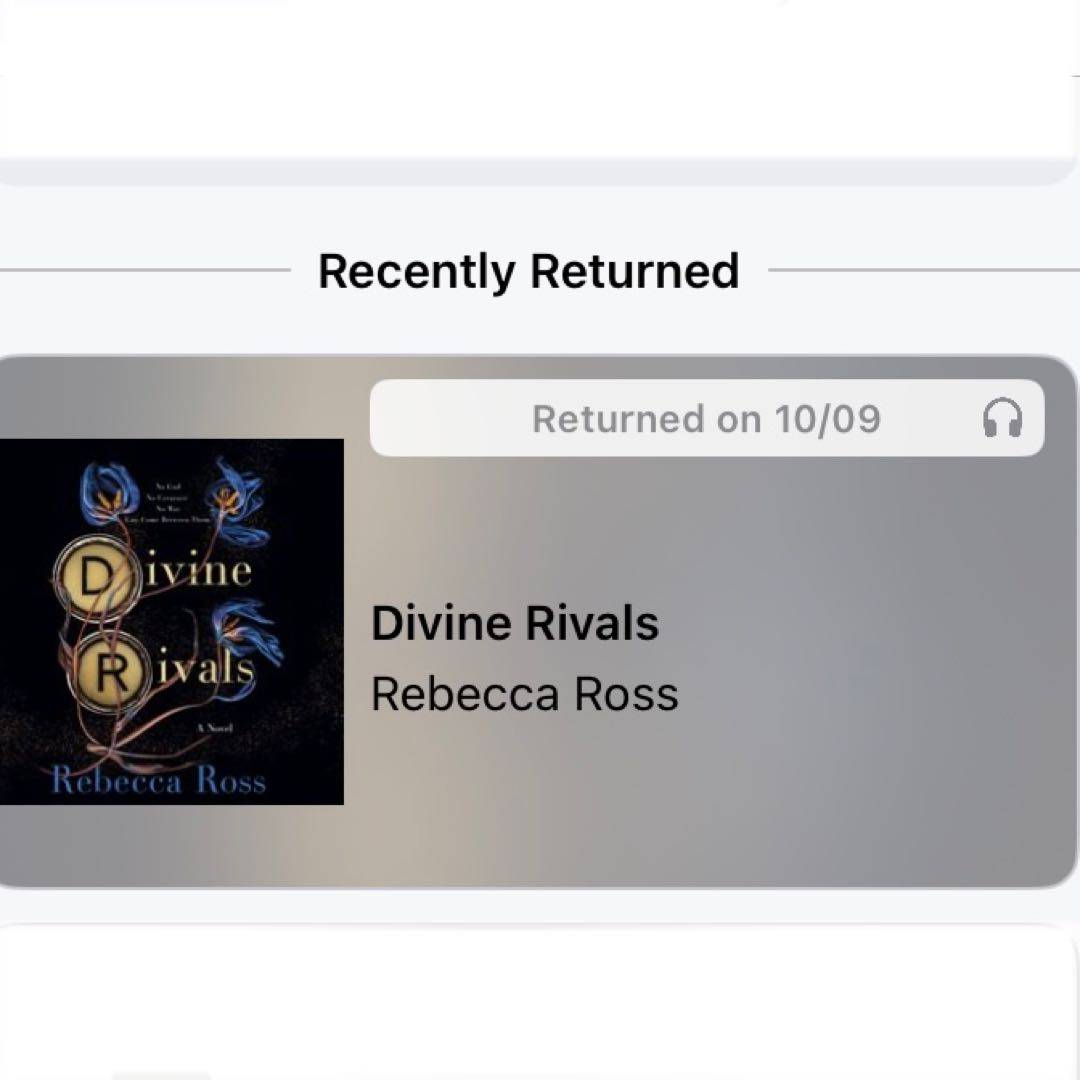Click the blue "Rebecca Ross" text on cover
The height and width of the screenshot is (1080, 1080).
(x=159, y=780)
